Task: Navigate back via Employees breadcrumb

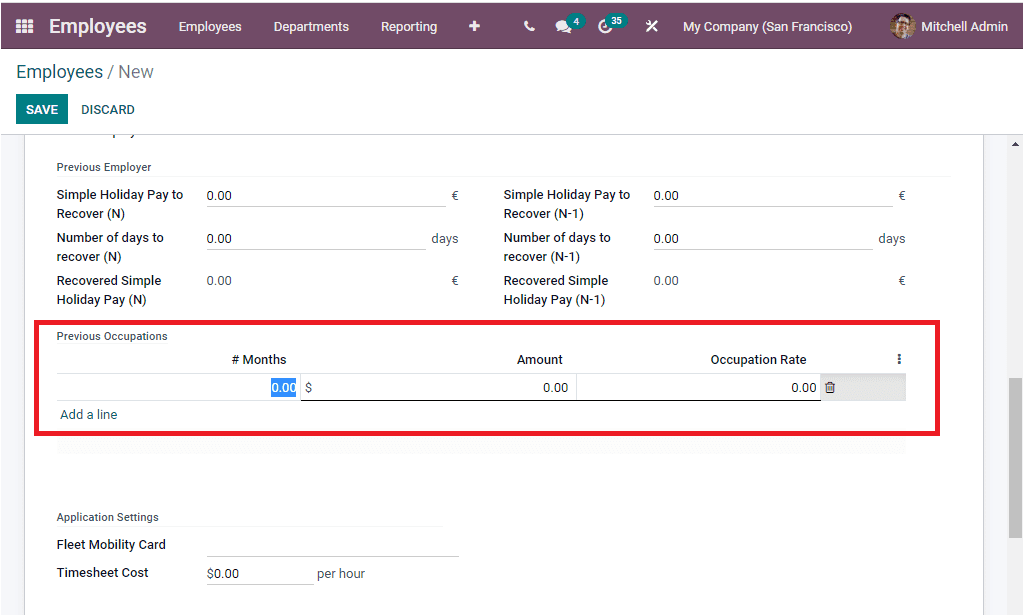Action: (x=59, y=71)
